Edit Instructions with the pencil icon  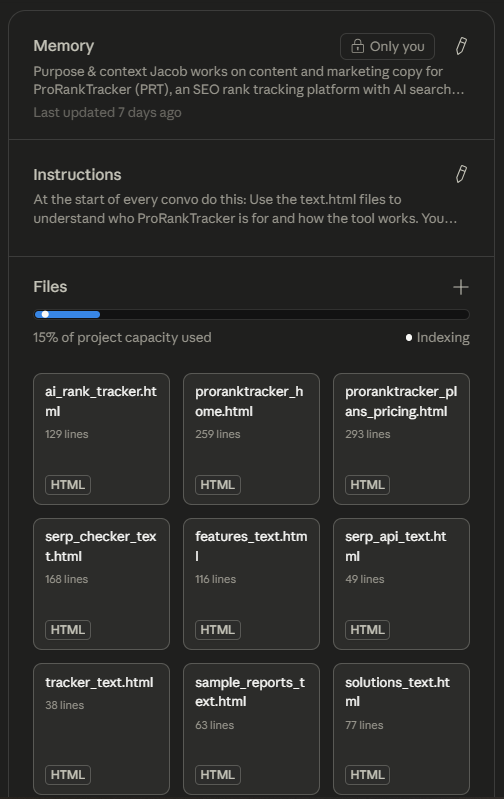pyautogui.click(x=461, y=174)
